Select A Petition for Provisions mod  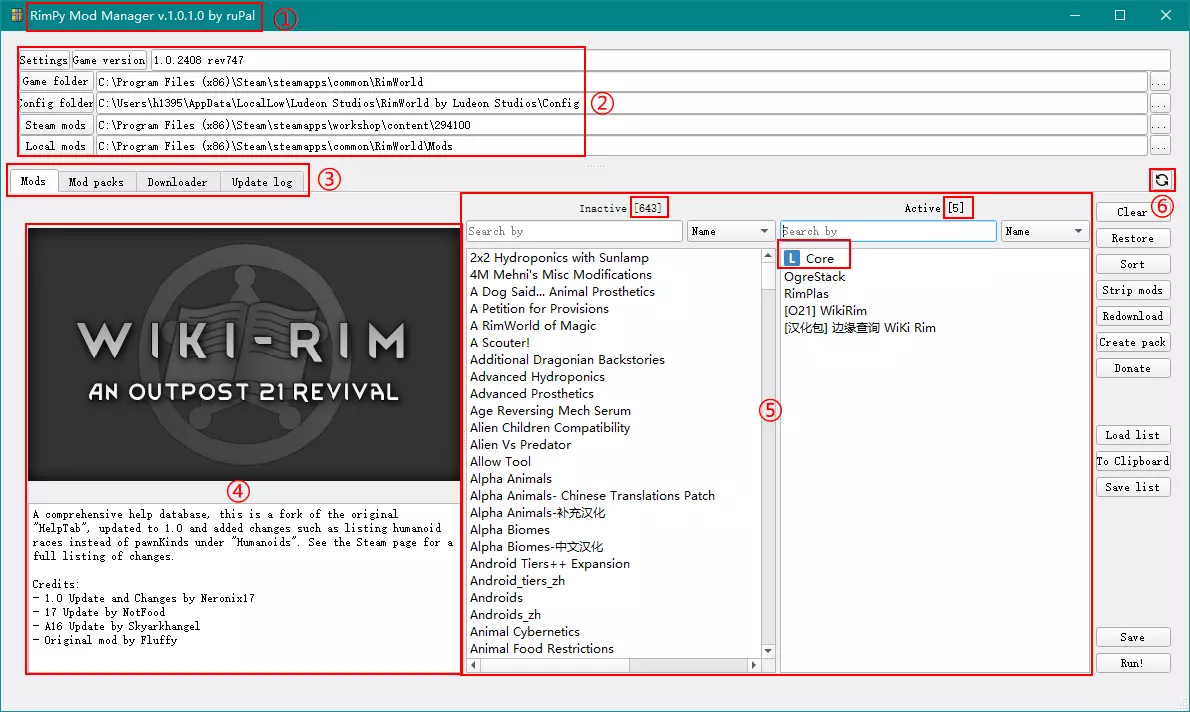point(539,309)
